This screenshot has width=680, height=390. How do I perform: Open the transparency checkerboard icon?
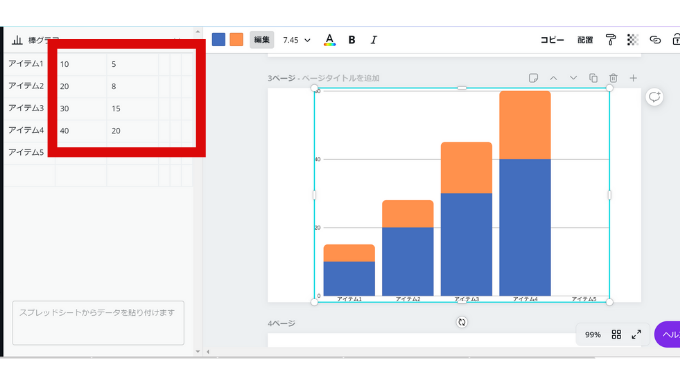point(633,40)
